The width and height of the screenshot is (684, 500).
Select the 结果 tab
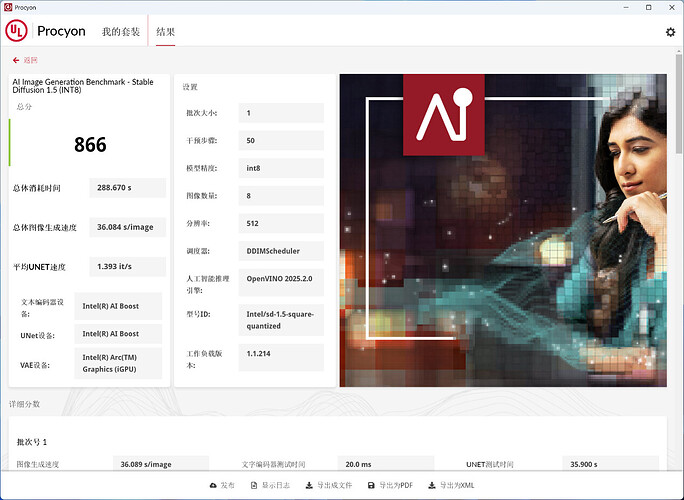coord(165,32)
